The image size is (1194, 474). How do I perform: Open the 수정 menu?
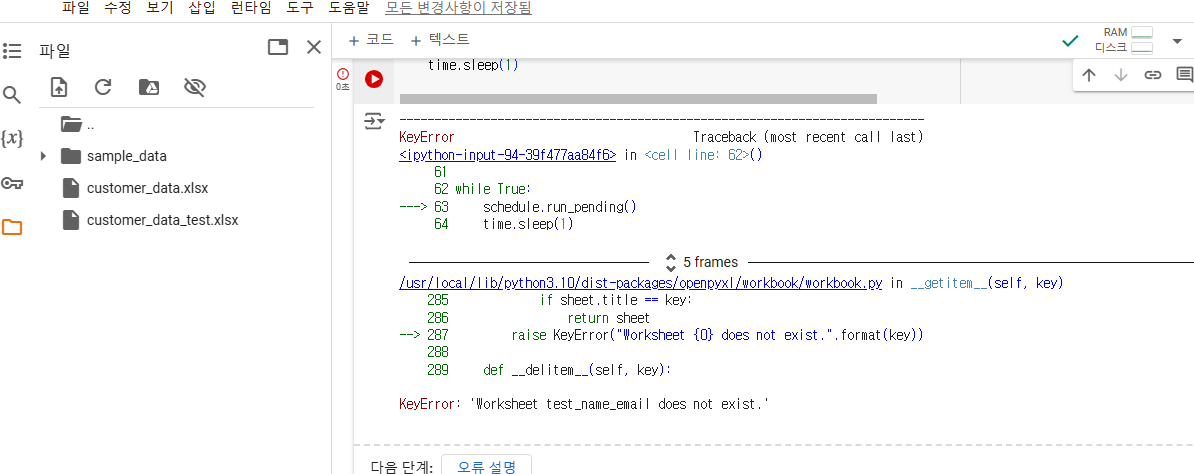[118, 8]
